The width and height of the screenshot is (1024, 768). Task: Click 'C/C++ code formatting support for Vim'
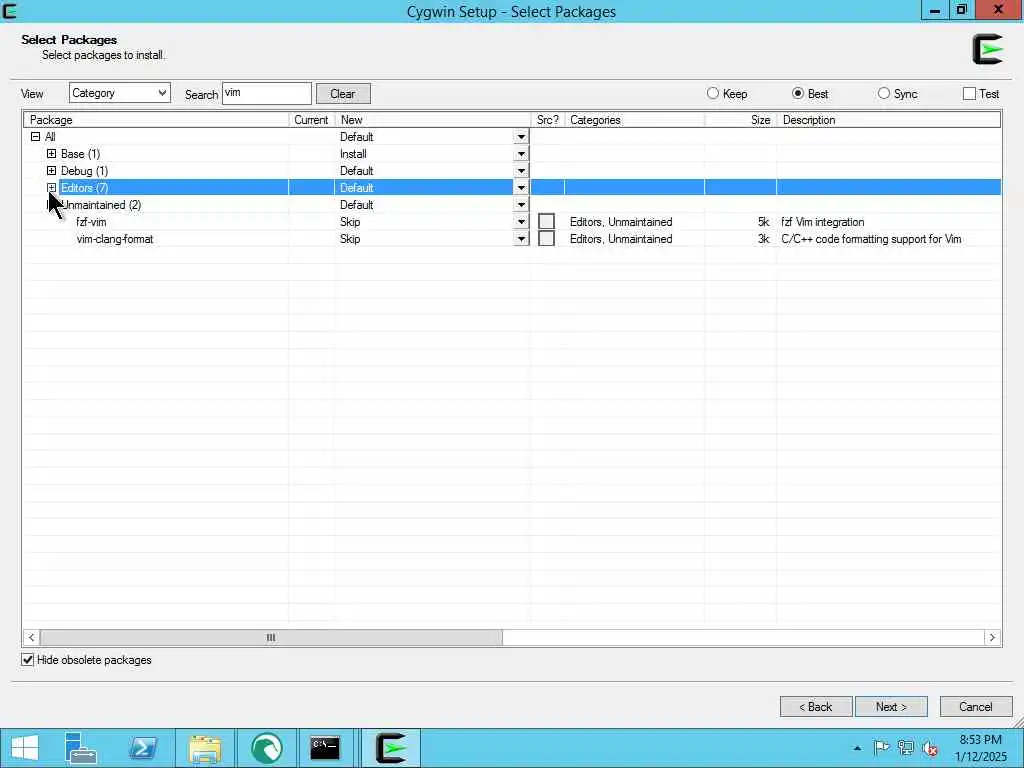pos(871,239)
